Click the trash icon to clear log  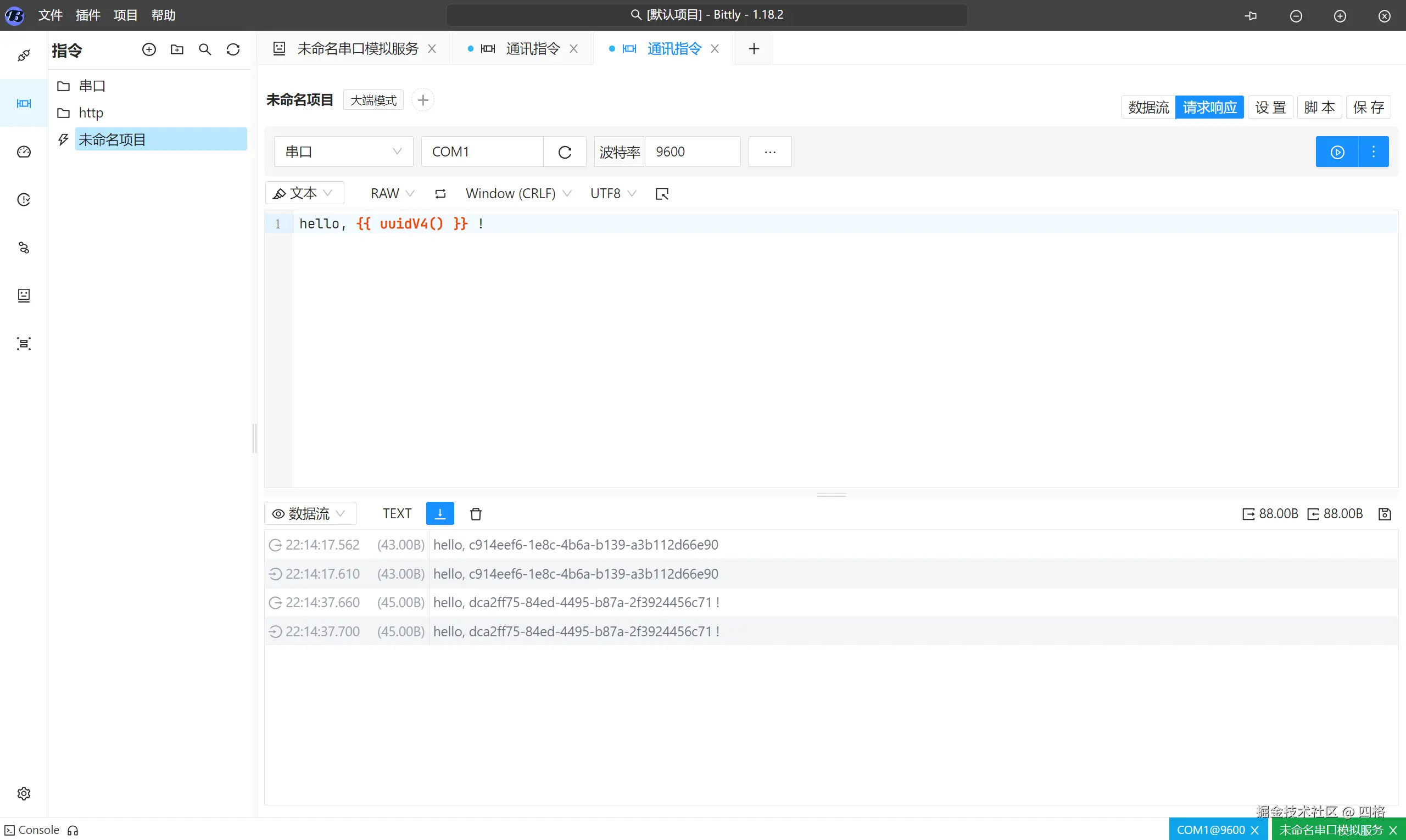pos(476,514)
